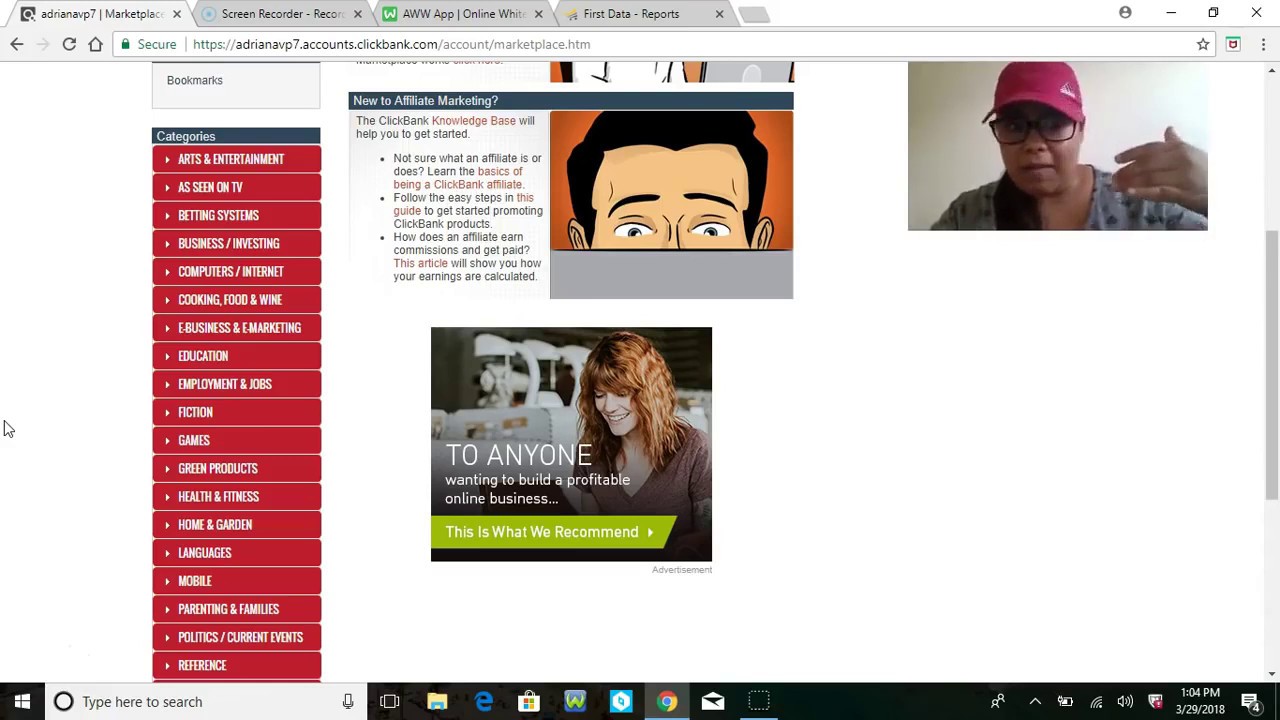The width and height of the screenshot is (1280, 720).
Task: Select the adrianavp7 Marketplace tab
Action: click(x=100, y=14)
